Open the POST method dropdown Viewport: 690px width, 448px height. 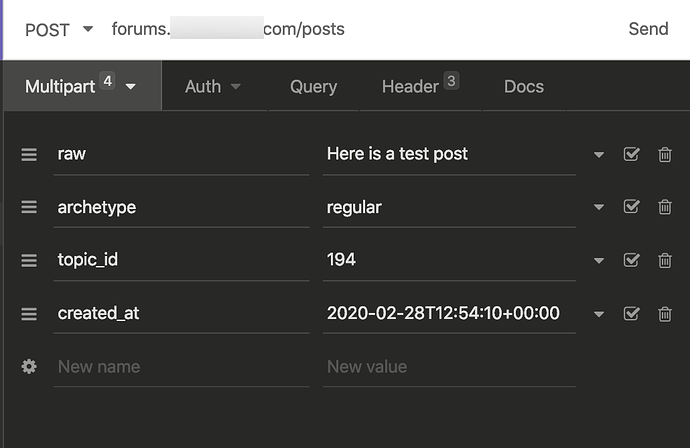pyautogui.click(x=59, y=29)
